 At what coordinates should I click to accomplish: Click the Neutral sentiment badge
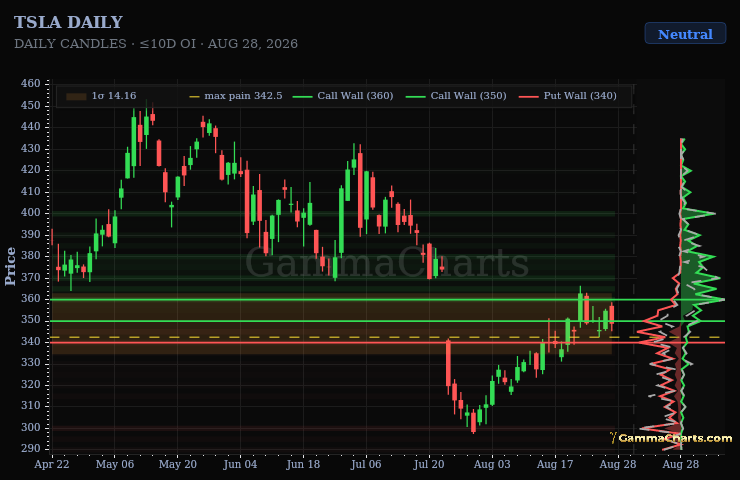pyautogui.click(x=685, y=34)
